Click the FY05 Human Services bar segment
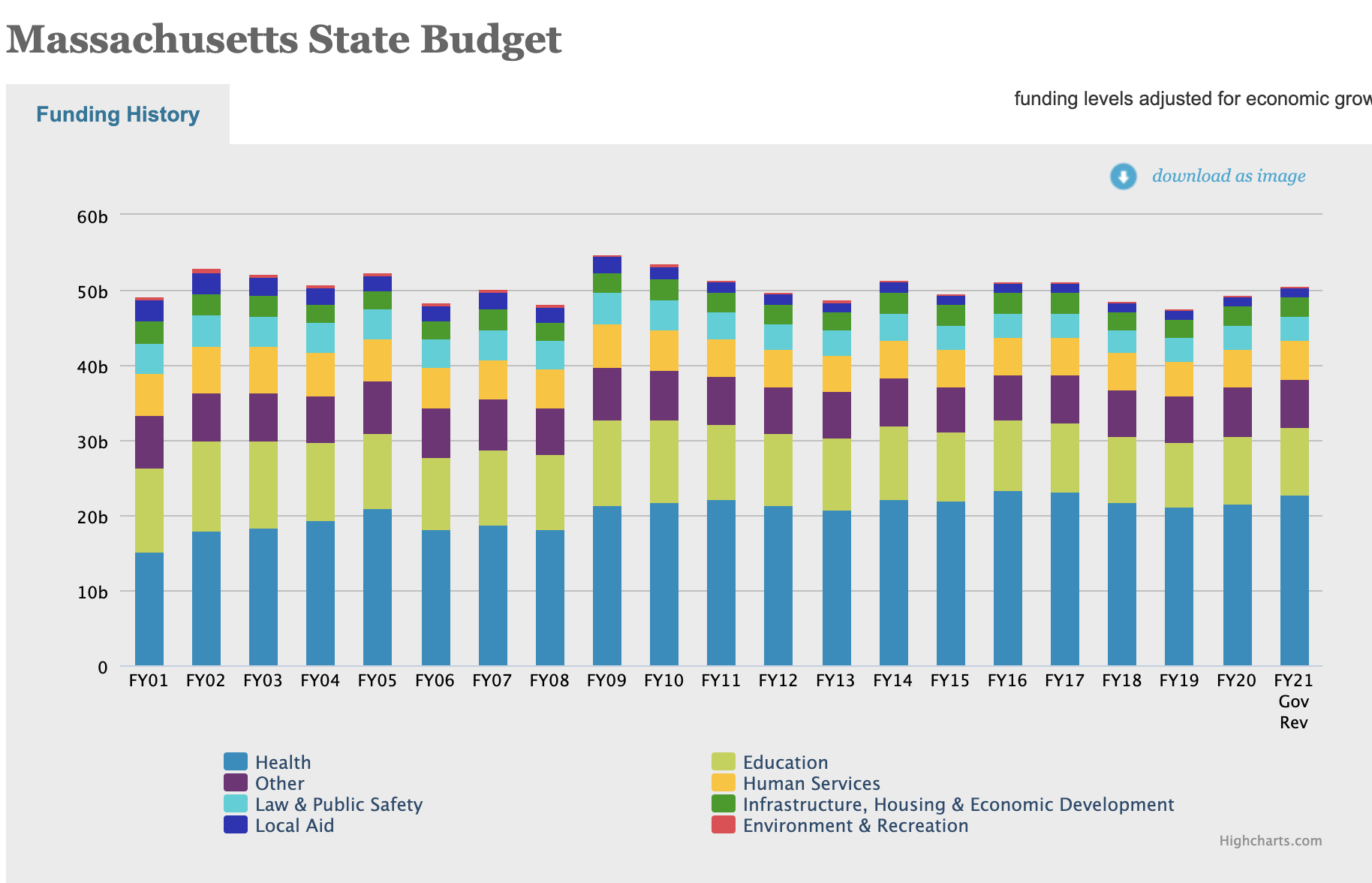 coord(377,360)
